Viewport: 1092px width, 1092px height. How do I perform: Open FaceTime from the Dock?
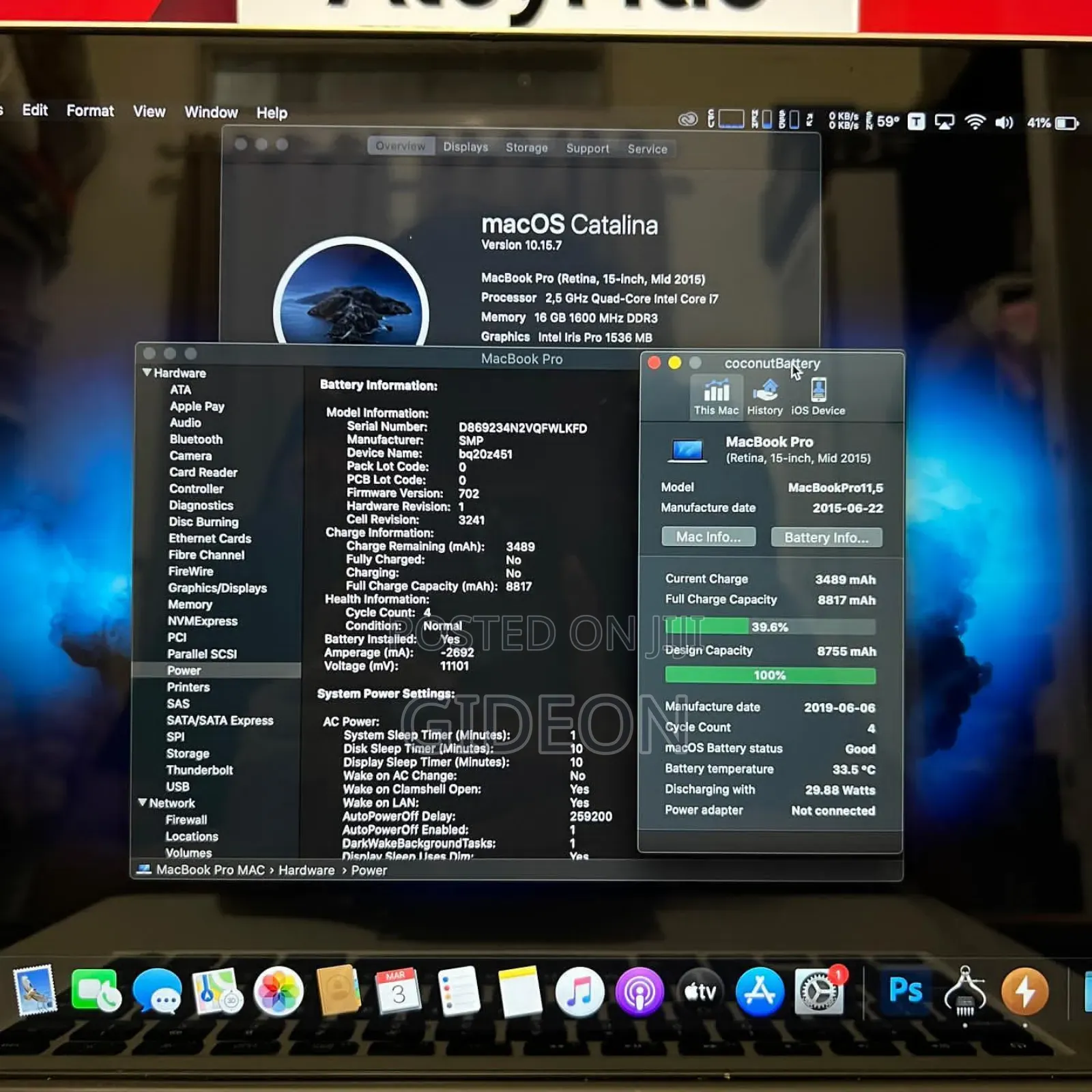coord(96,990)
